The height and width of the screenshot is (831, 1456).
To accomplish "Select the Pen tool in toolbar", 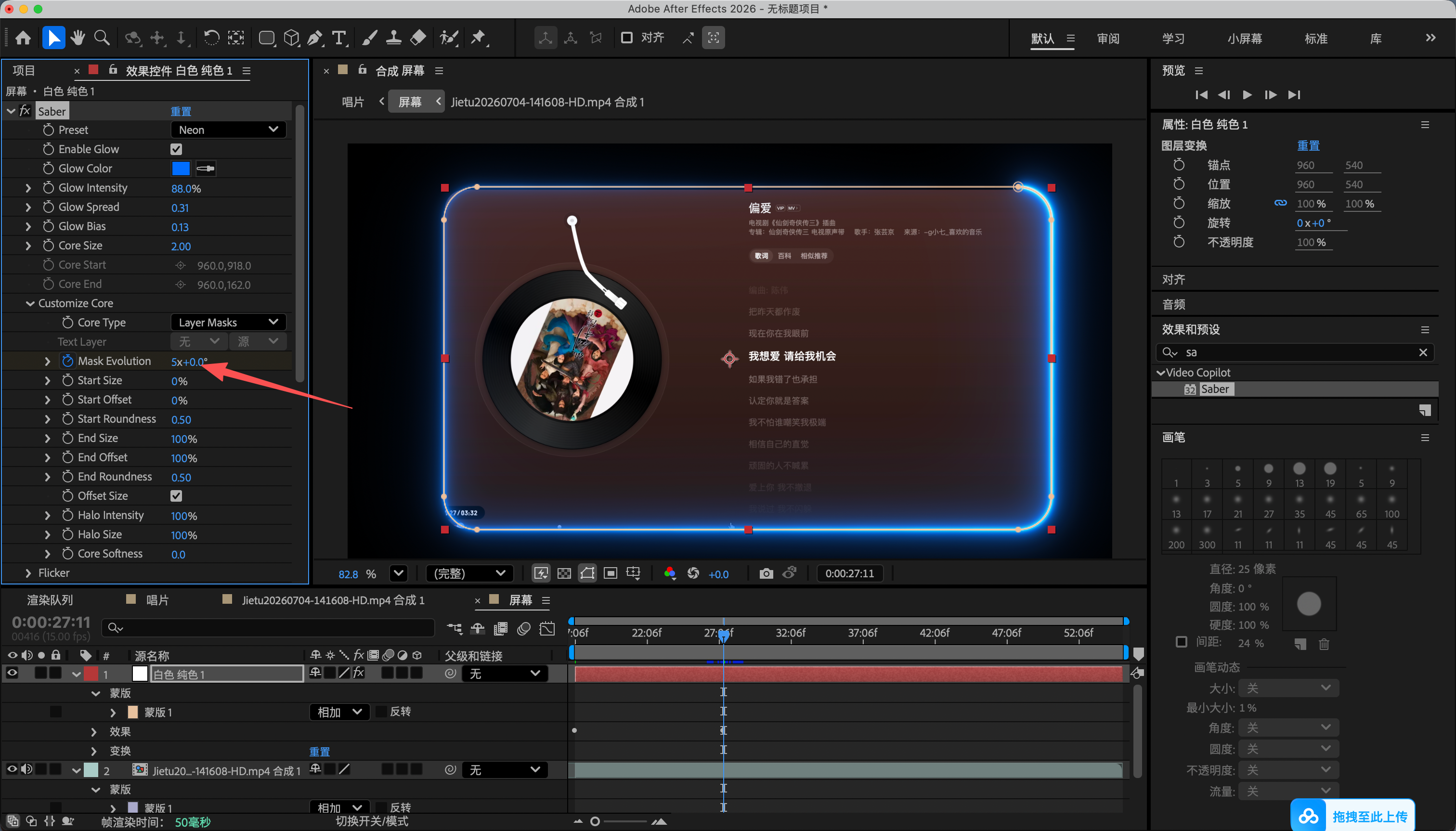I will click(x=314, y=38).
